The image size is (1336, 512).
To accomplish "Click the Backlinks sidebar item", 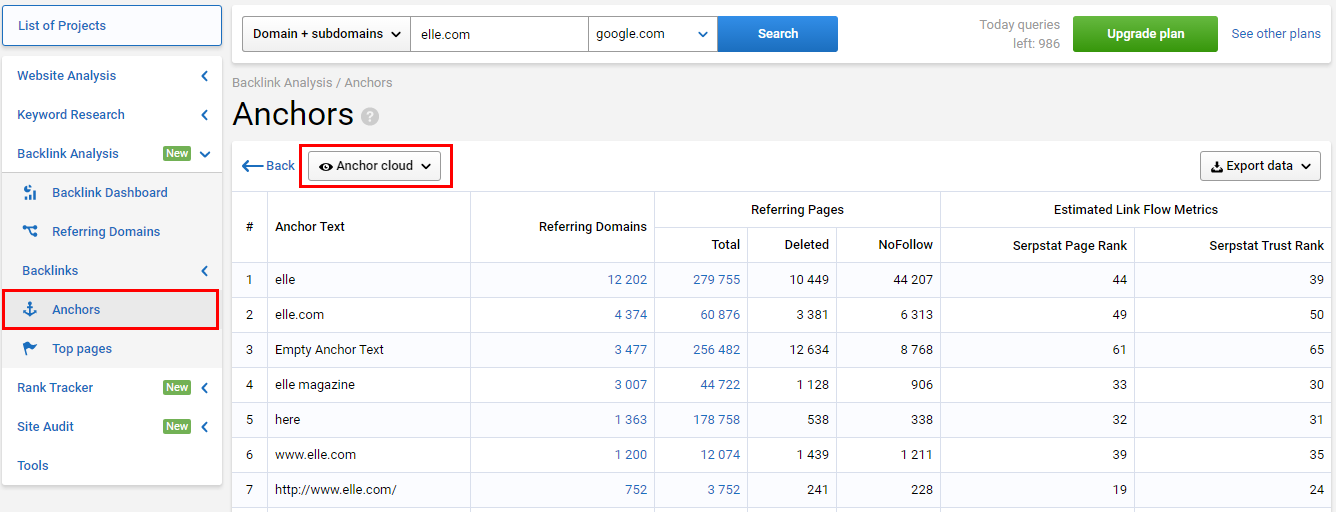I will tap(50, 271).
